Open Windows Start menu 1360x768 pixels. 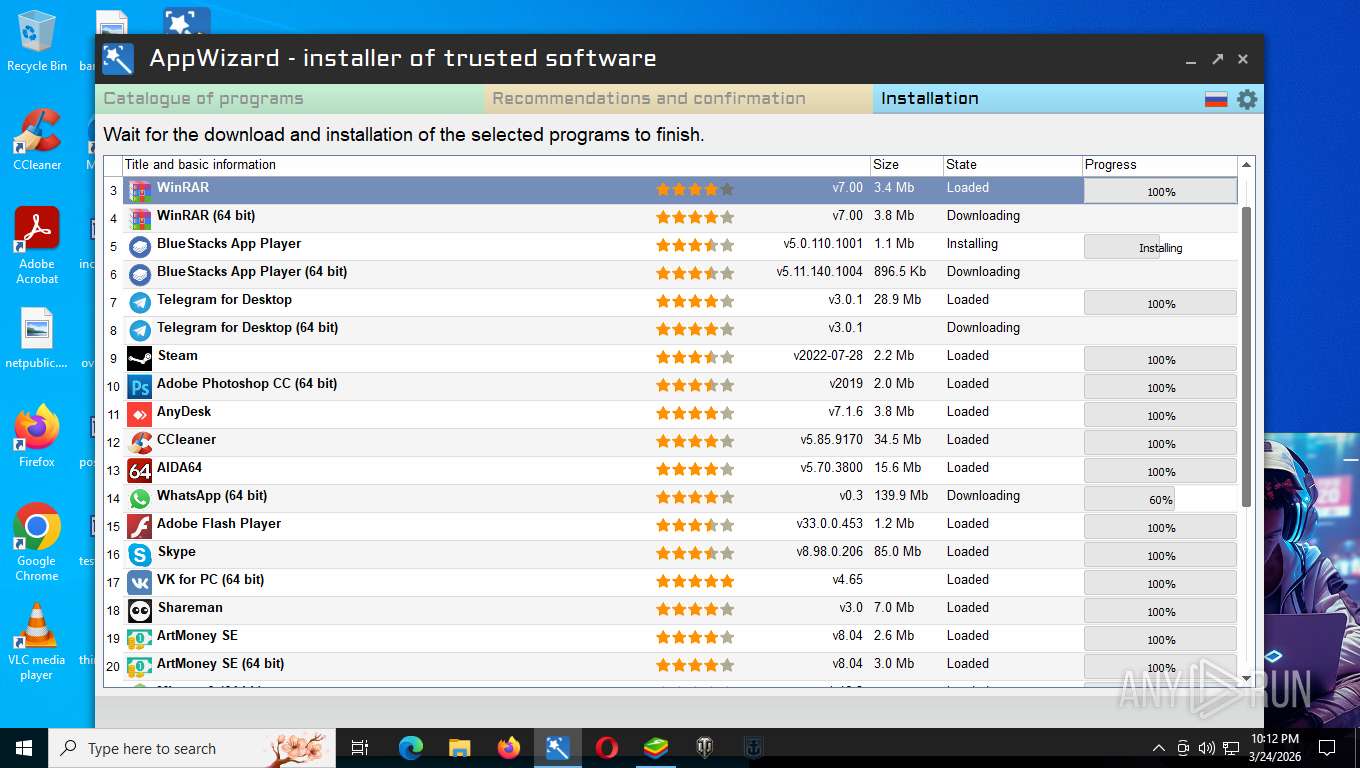24,748
